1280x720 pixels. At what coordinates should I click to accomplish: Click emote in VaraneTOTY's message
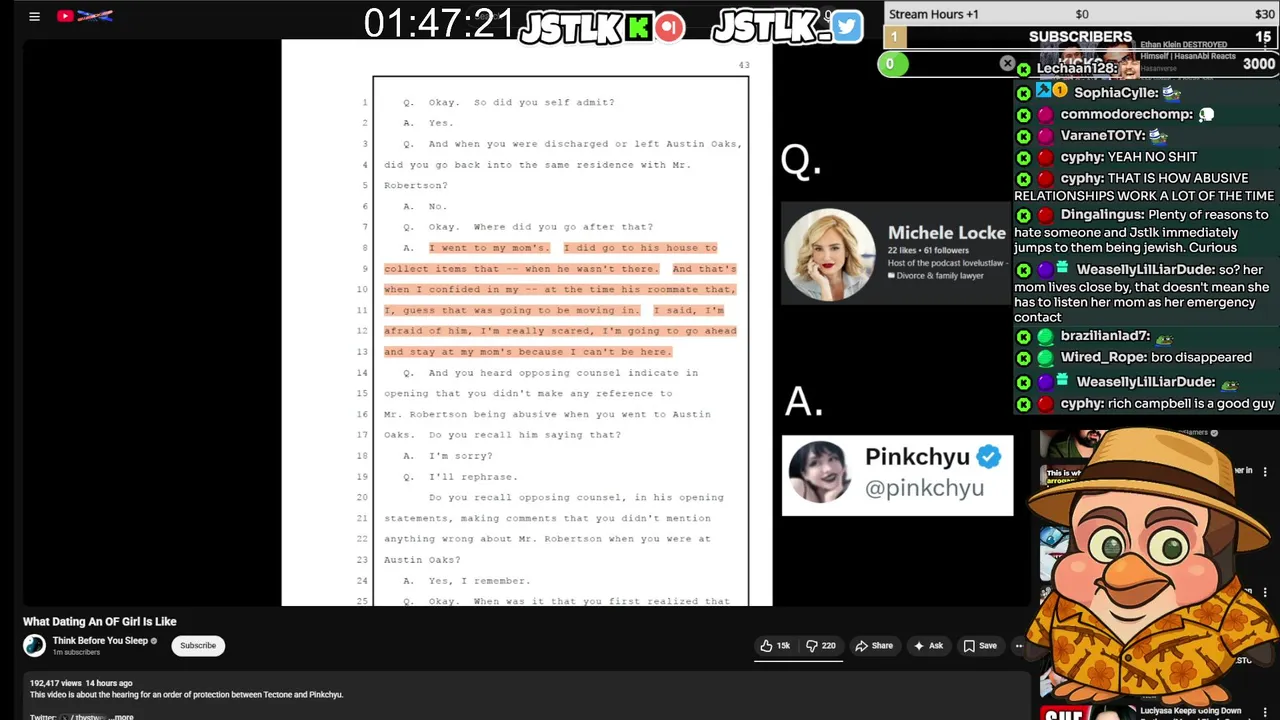point(1158,135)
